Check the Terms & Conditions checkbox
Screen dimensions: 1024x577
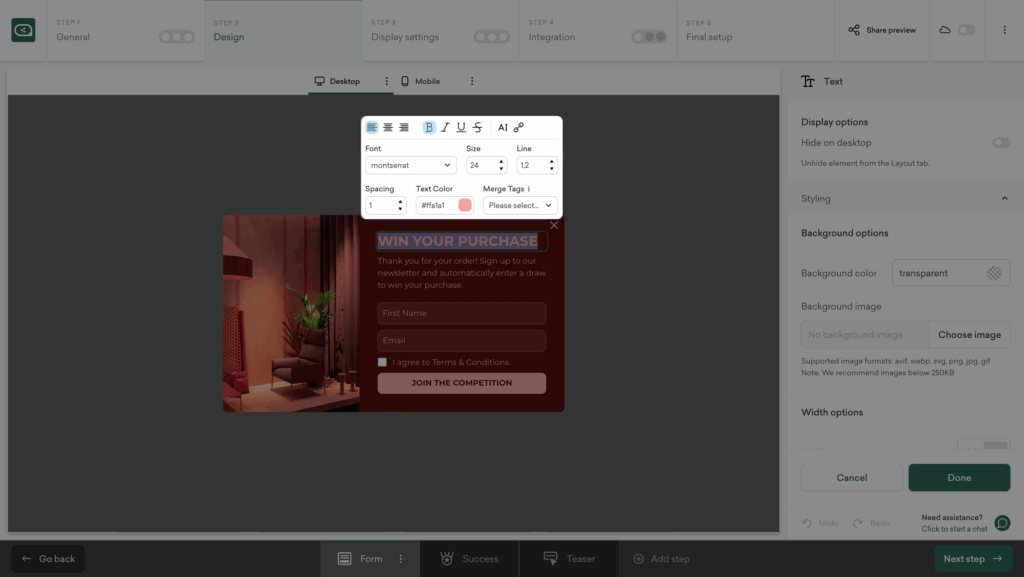pyautogui.click(x=382, y=362)
